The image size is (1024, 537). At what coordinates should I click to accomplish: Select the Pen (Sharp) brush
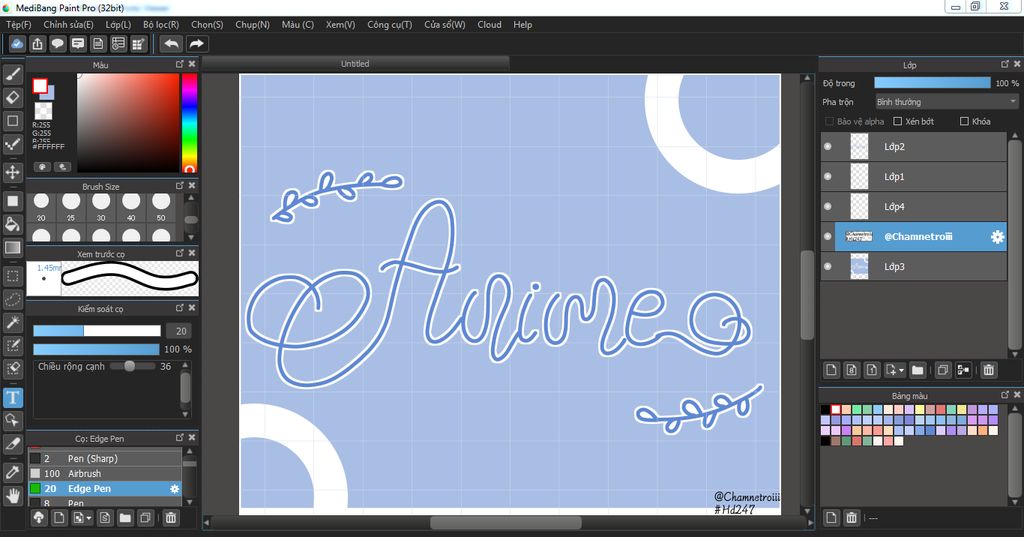[104, 459]
